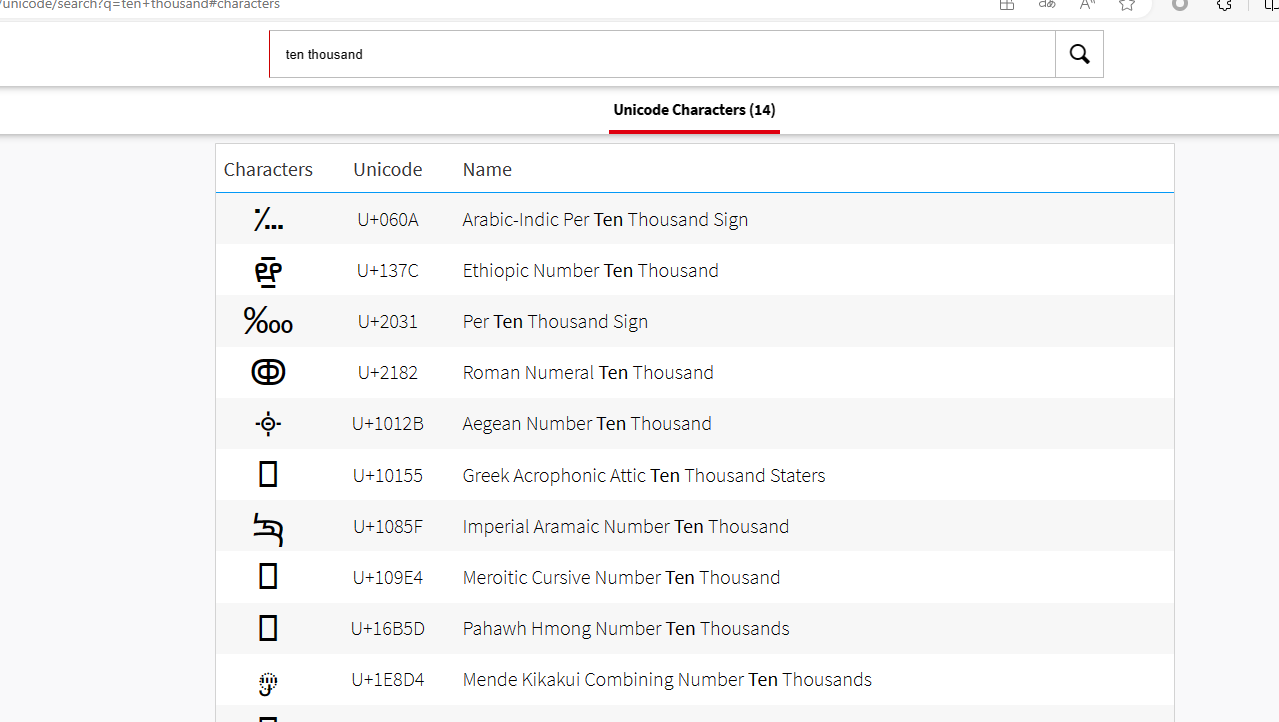This screenshot has height=722, width=1279.
Task: Select the Roman Numeral Ten Thousand glyph
Action: 268,372
